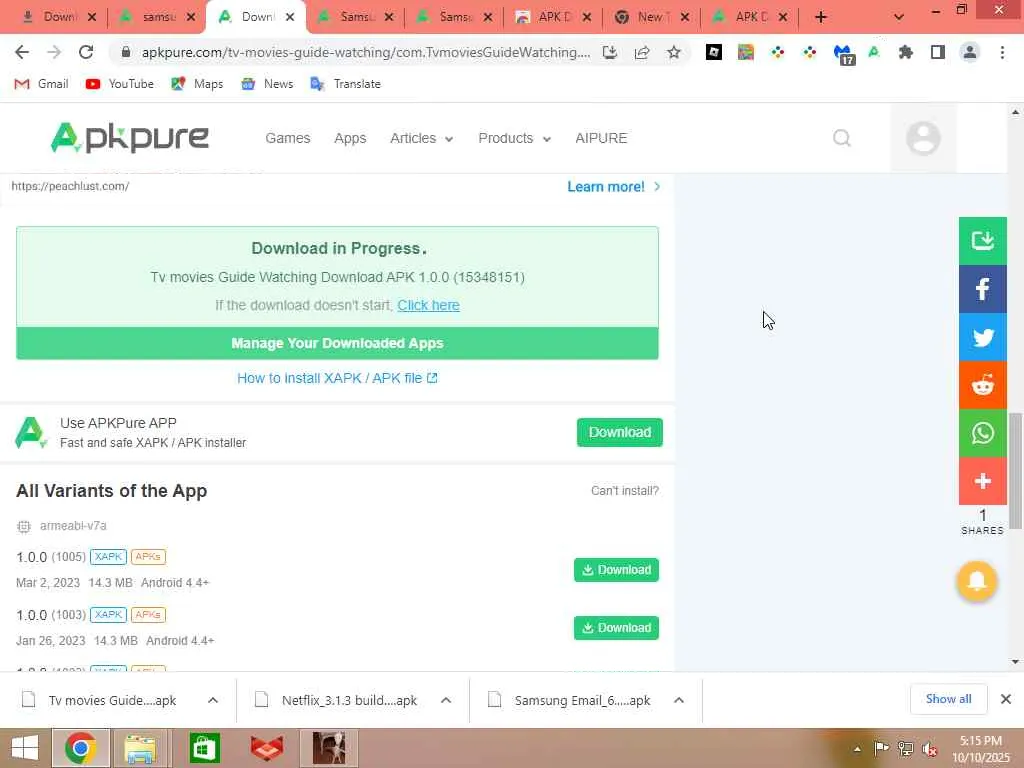
Task: Bookmark this page with the star icon
Action: click(x=674, y=52)
